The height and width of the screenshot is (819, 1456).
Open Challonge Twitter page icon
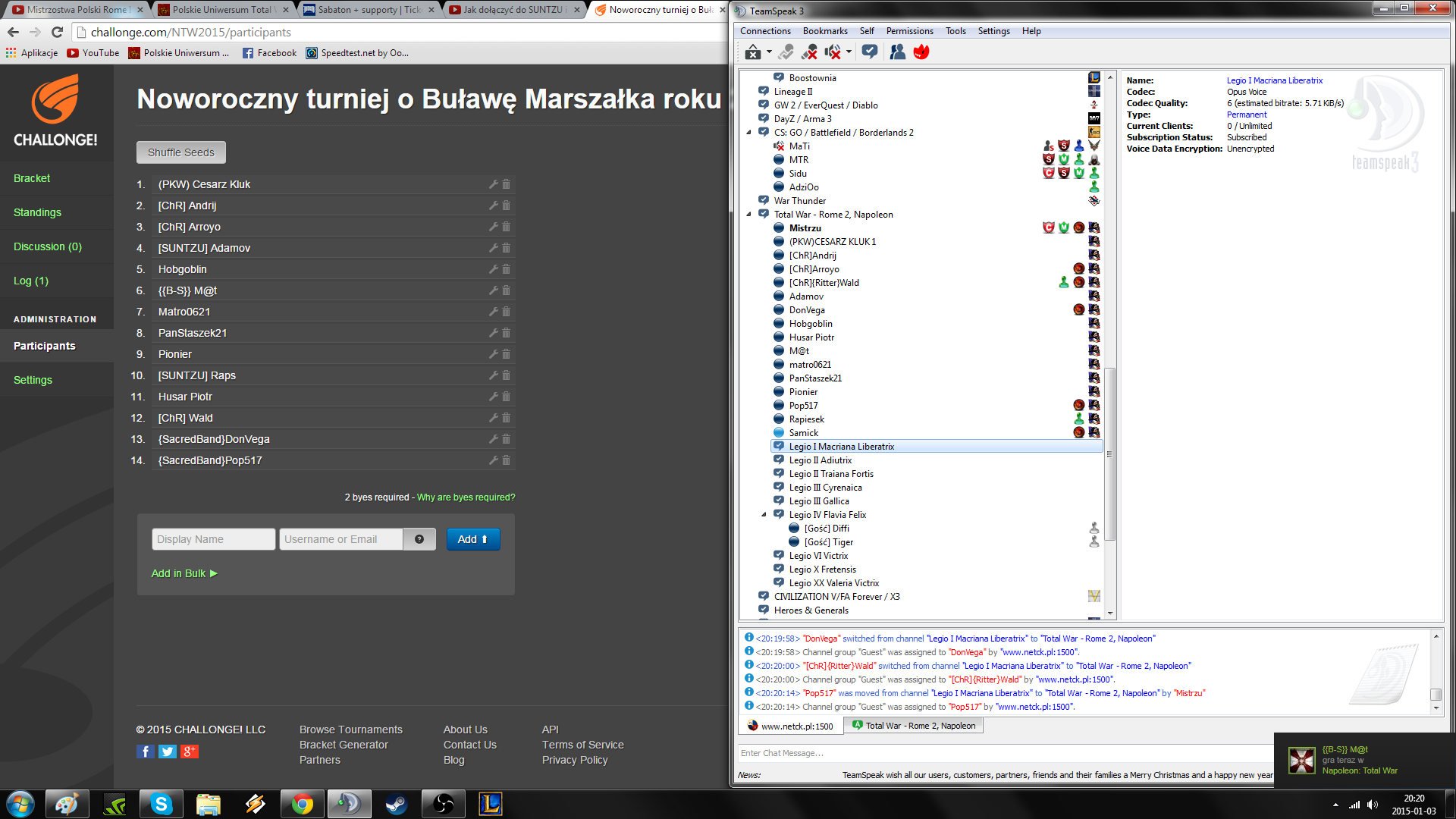coord(168,752)
